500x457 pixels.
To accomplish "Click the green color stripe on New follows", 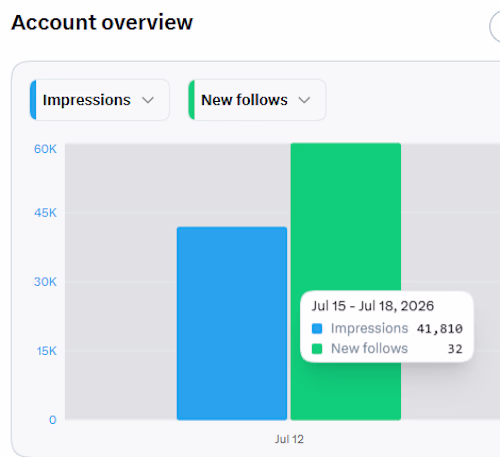I will click(x=191, y=100).
